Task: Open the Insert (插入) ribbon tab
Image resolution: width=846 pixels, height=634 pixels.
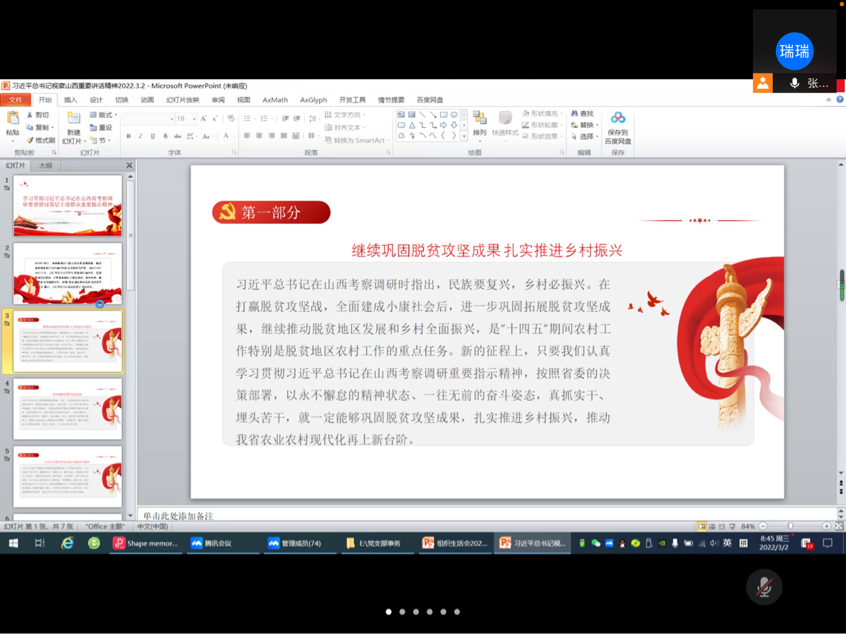Action: [70, 100]
